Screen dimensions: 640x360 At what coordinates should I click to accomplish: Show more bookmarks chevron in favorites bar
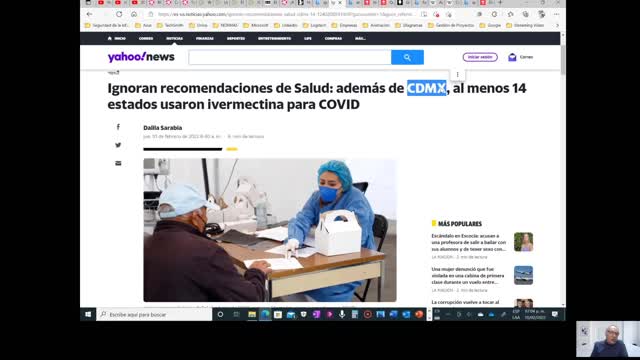pos(557,25)
